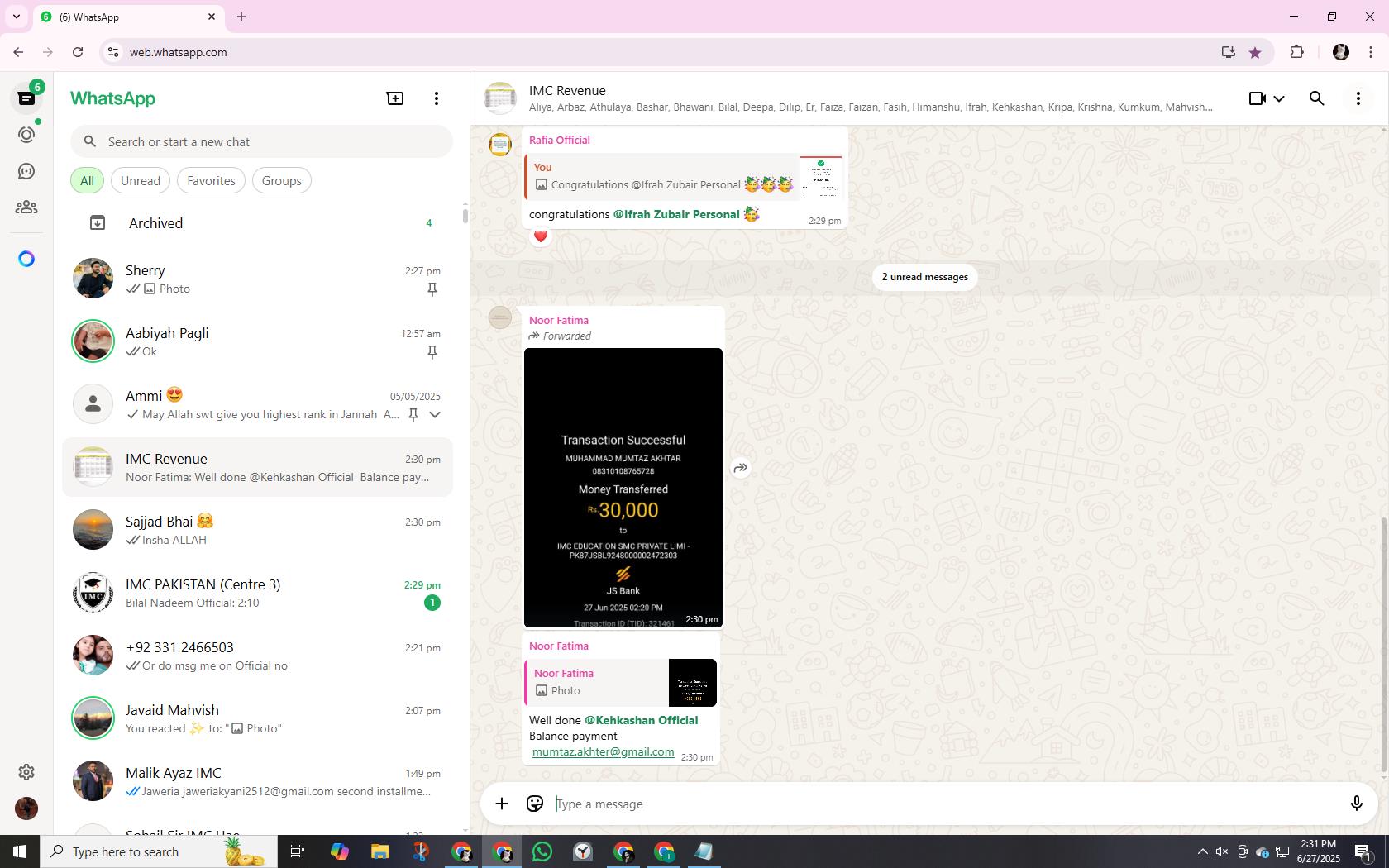Screen dimensions: 1389x868
Task: Open the IMC PAKISTAN (Centre 3) chat
Action: 258,593
